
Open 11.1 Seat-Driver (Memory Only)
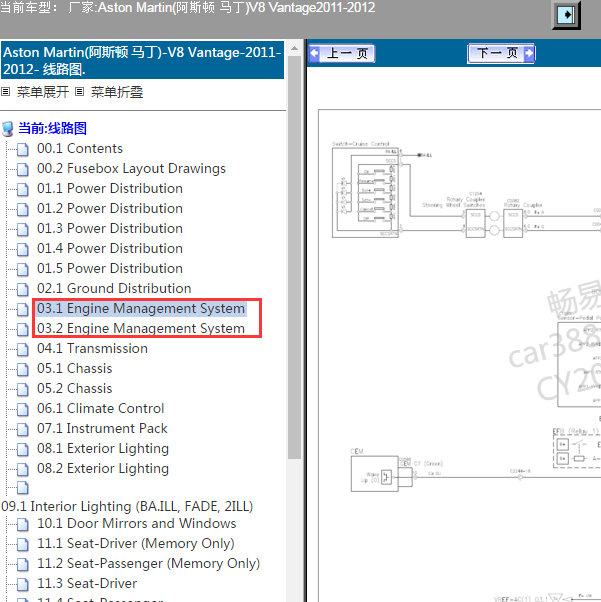[x=136, y=544]
